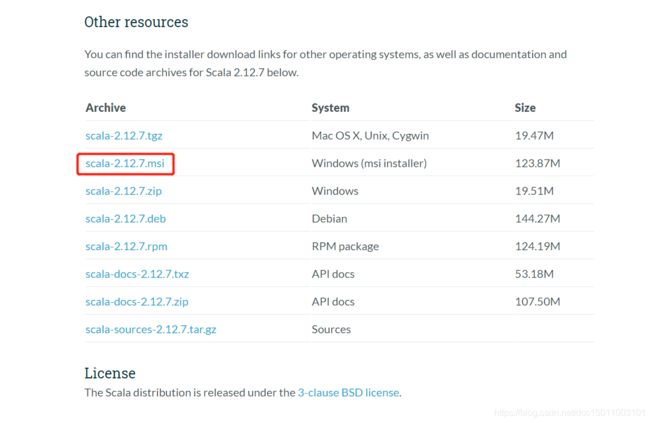Open the scala-docs-2.12.7.txz link
Screen dimensions: 650x423
tap(137, 274)
